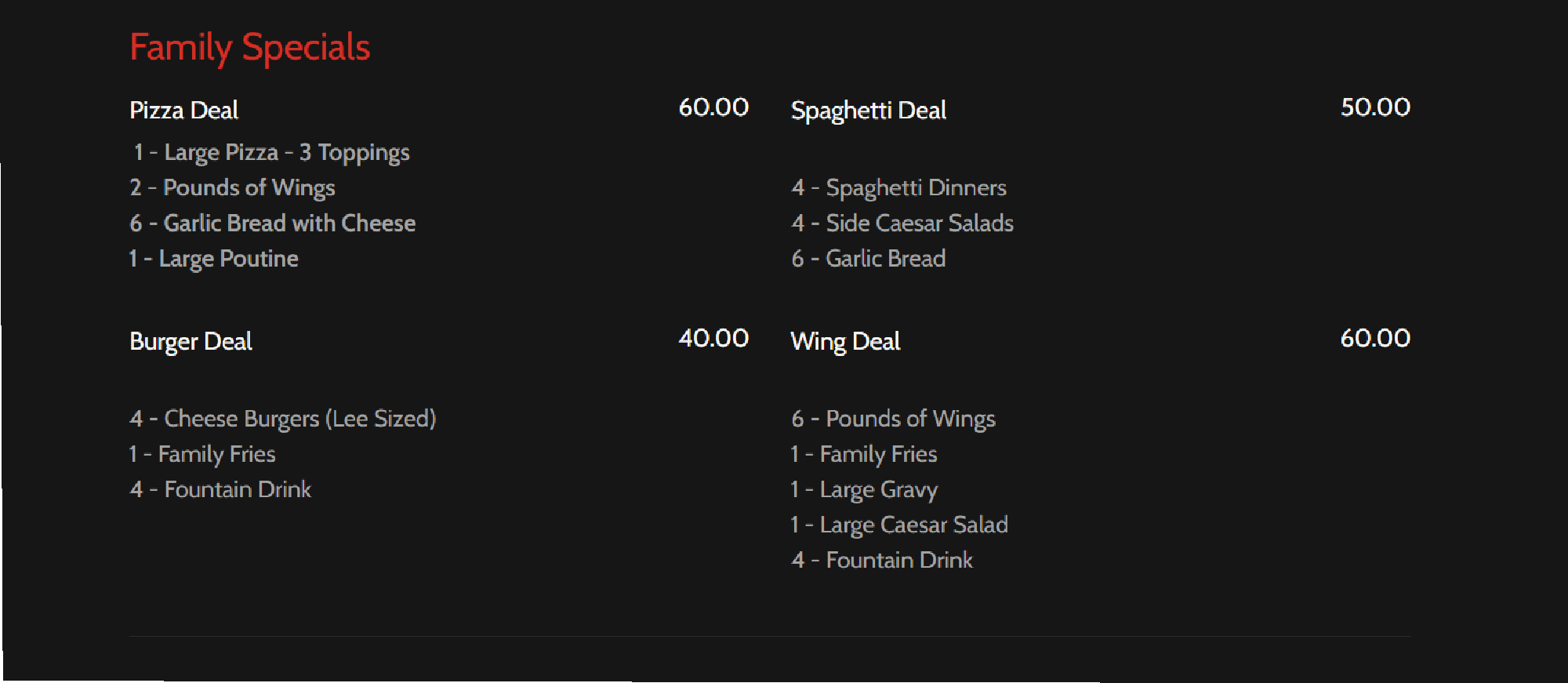Select the Spaghetti Deal title
The image size is (1568, 683).
(868, 111)
